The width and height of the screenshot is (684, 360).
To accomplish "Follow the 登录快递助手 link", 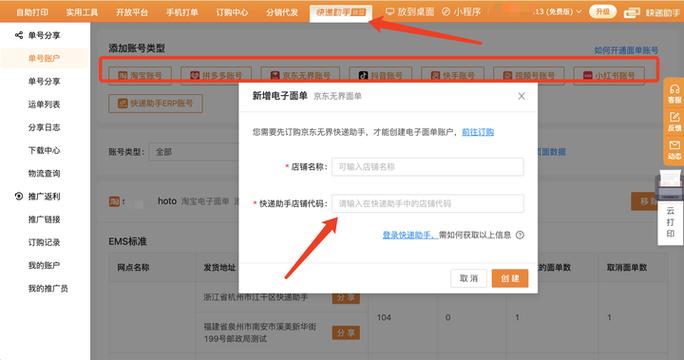I will [x=410, y=235].
